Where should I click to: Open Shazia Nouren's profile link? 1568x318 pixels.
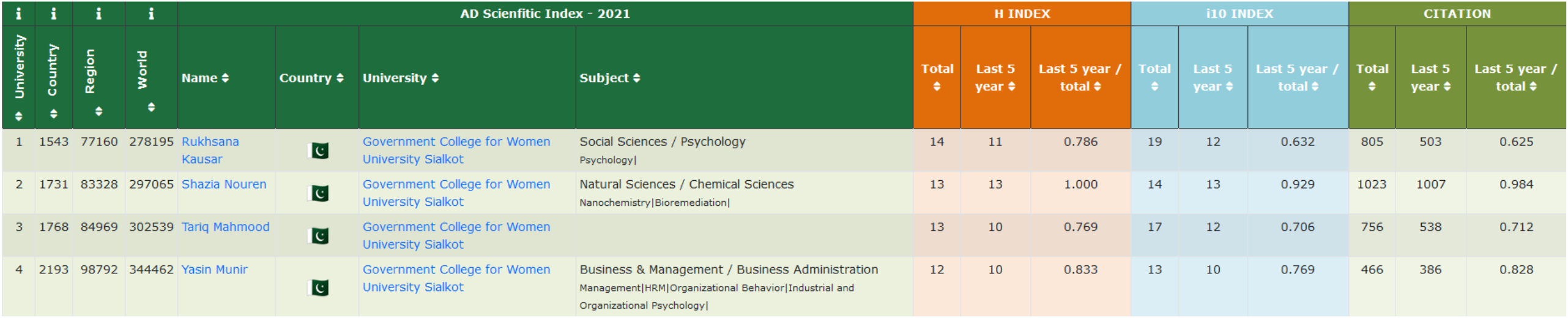pyautogui.click(x=224, y=184)
